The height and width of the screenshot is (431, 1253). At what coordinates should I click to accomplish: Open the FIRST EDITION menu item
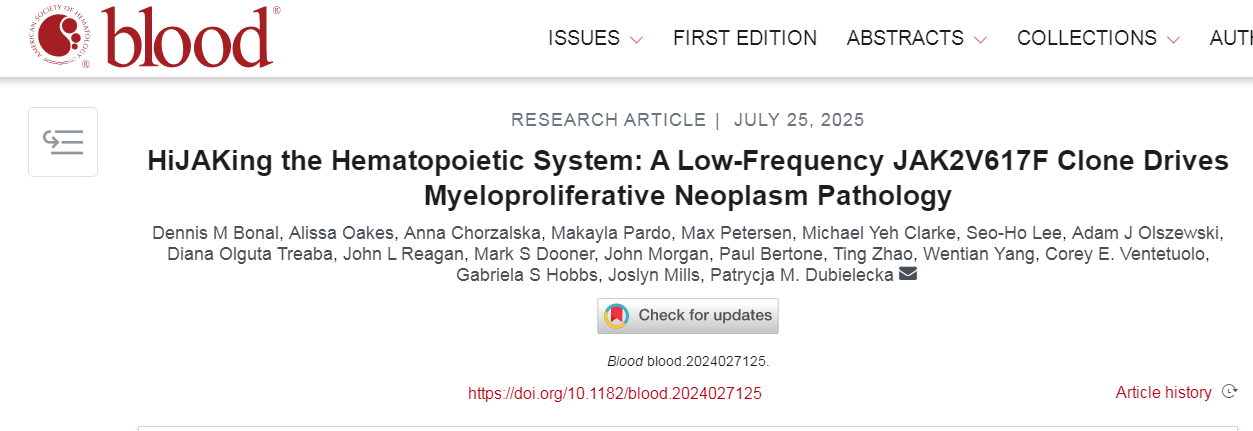coord(745,38)
